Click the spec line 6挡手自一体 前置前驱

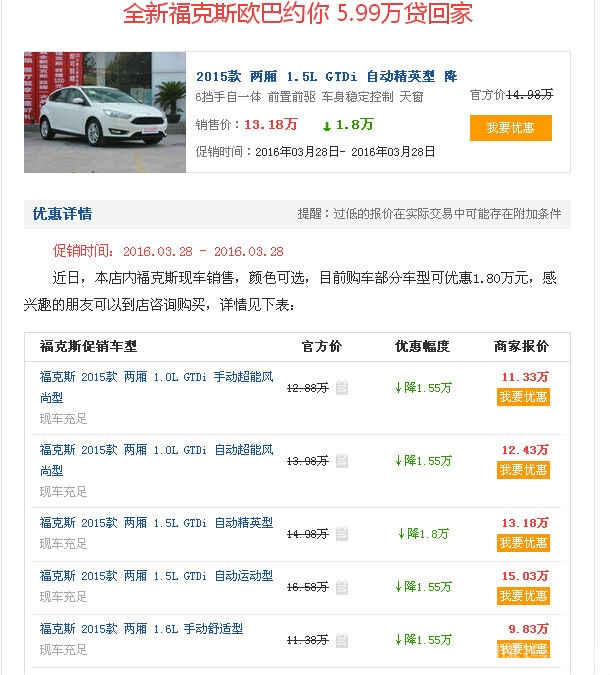click(309, 97)
